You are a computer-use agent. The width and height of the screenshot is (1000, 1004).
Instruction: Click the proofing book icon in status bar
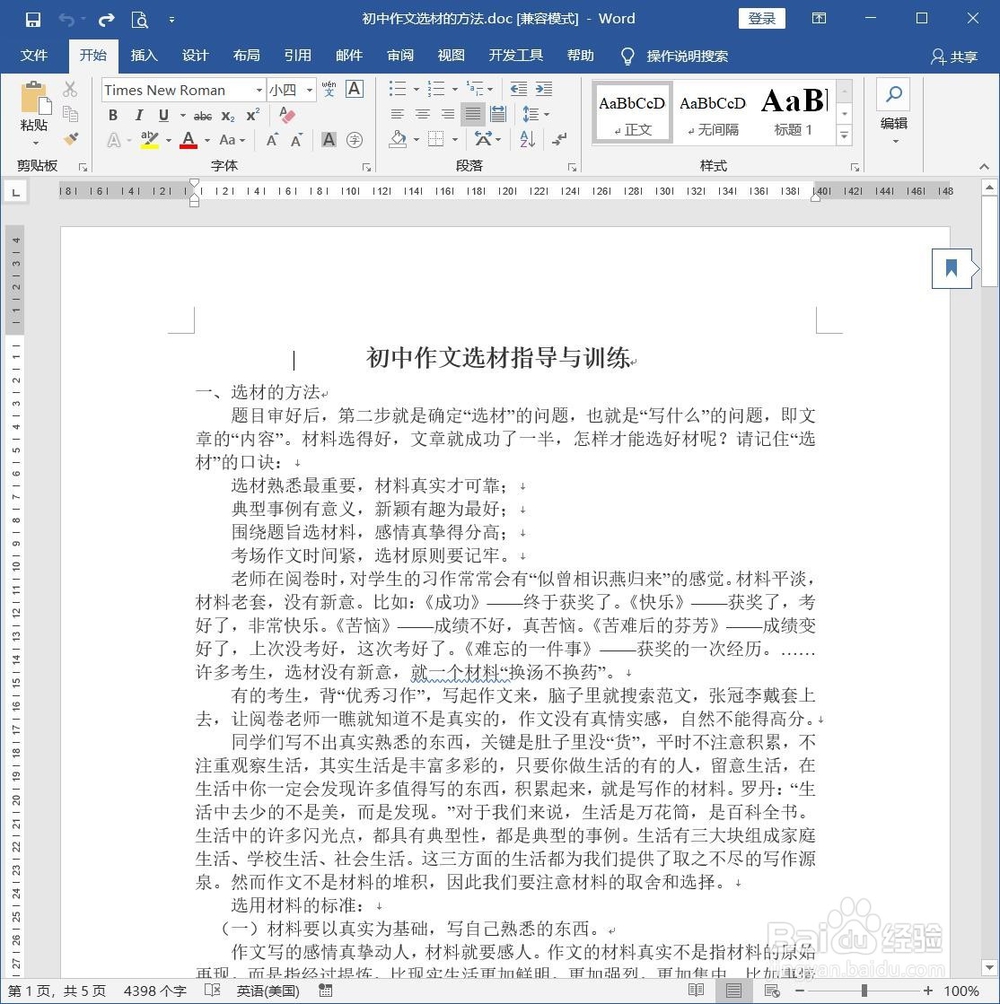213,991
